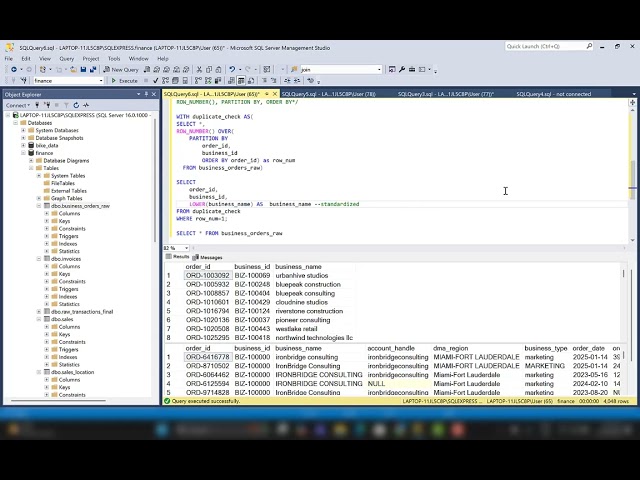Refresh the Object Explorer tree
Image resolution: width=640 pixels, height=480 pixels.
(76, 105)
